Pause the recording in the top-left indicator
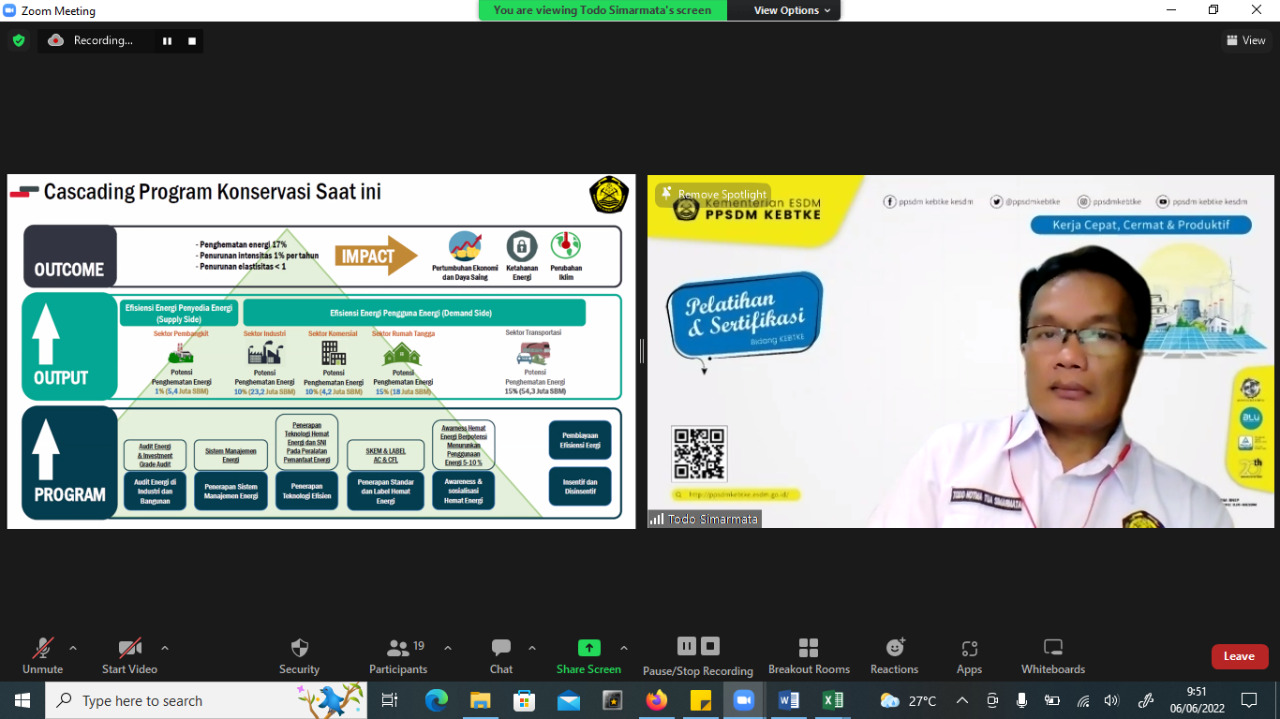This screenshot has width=1280, height=719. click(x=167, y=41)
